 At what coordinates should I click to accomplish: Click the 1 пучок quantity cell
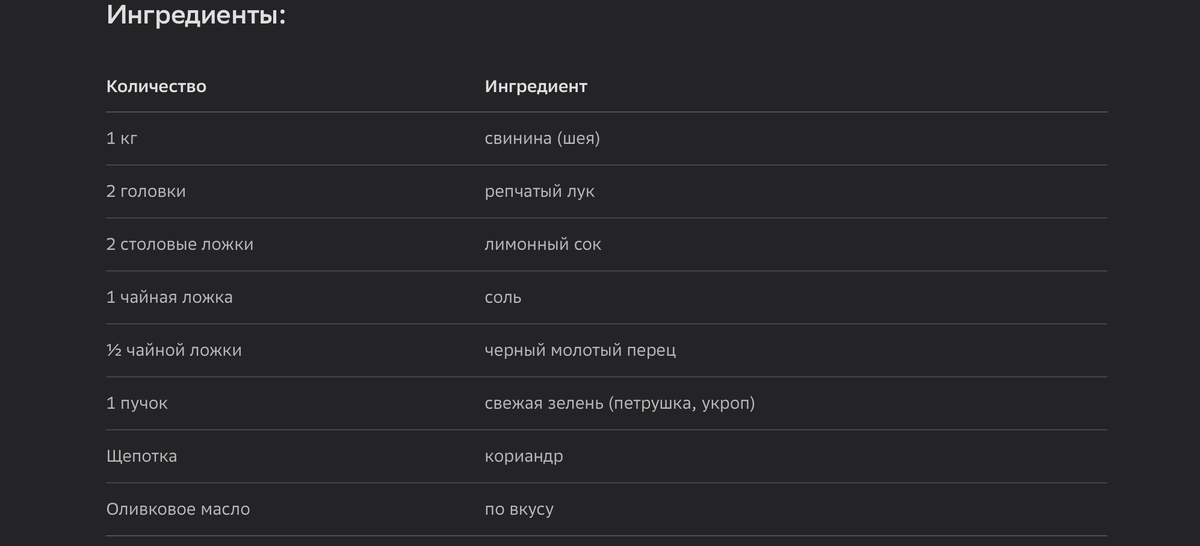click(x=137, y=404)
